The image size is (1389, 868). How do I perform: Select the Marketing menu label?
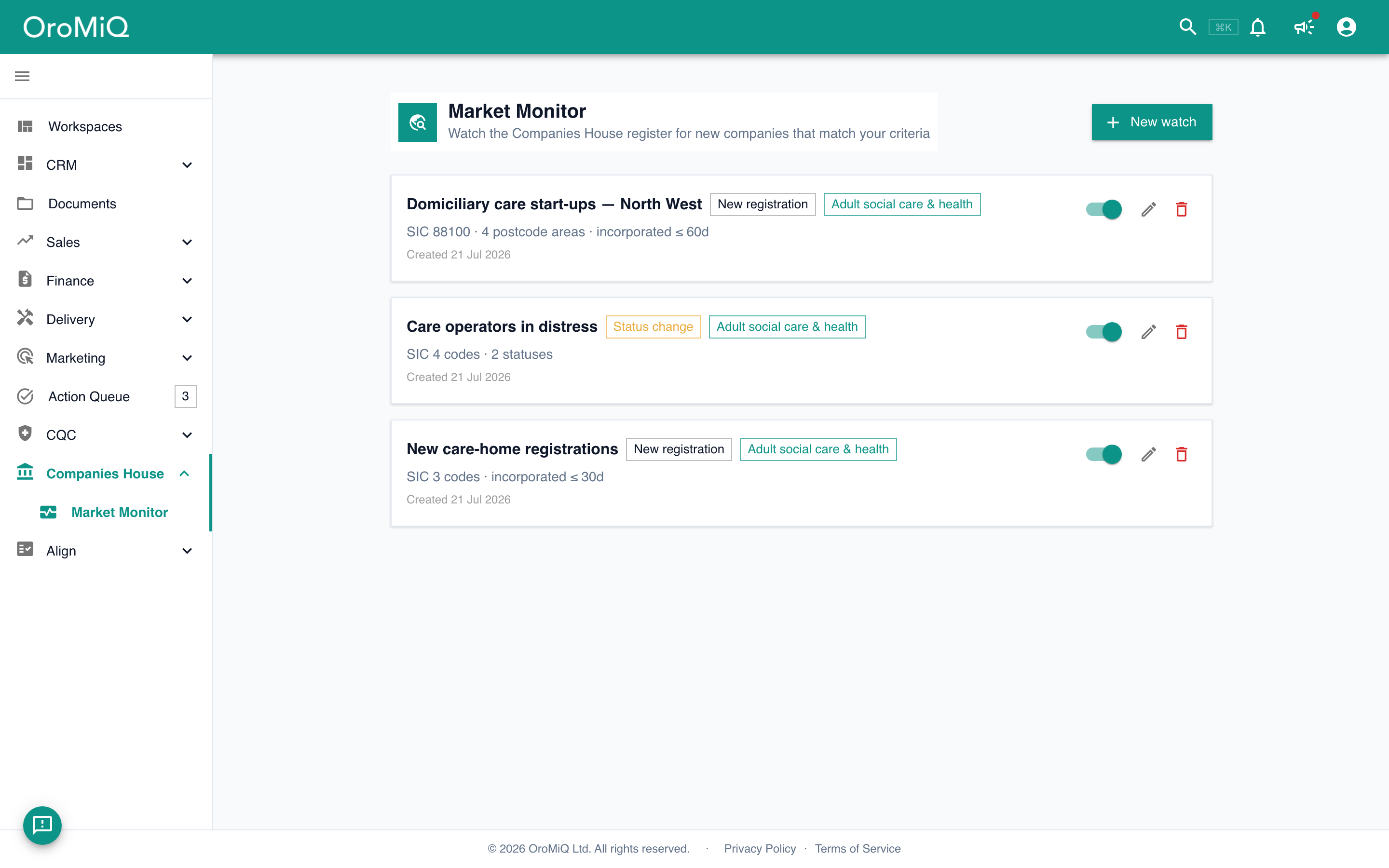point(76,358)
